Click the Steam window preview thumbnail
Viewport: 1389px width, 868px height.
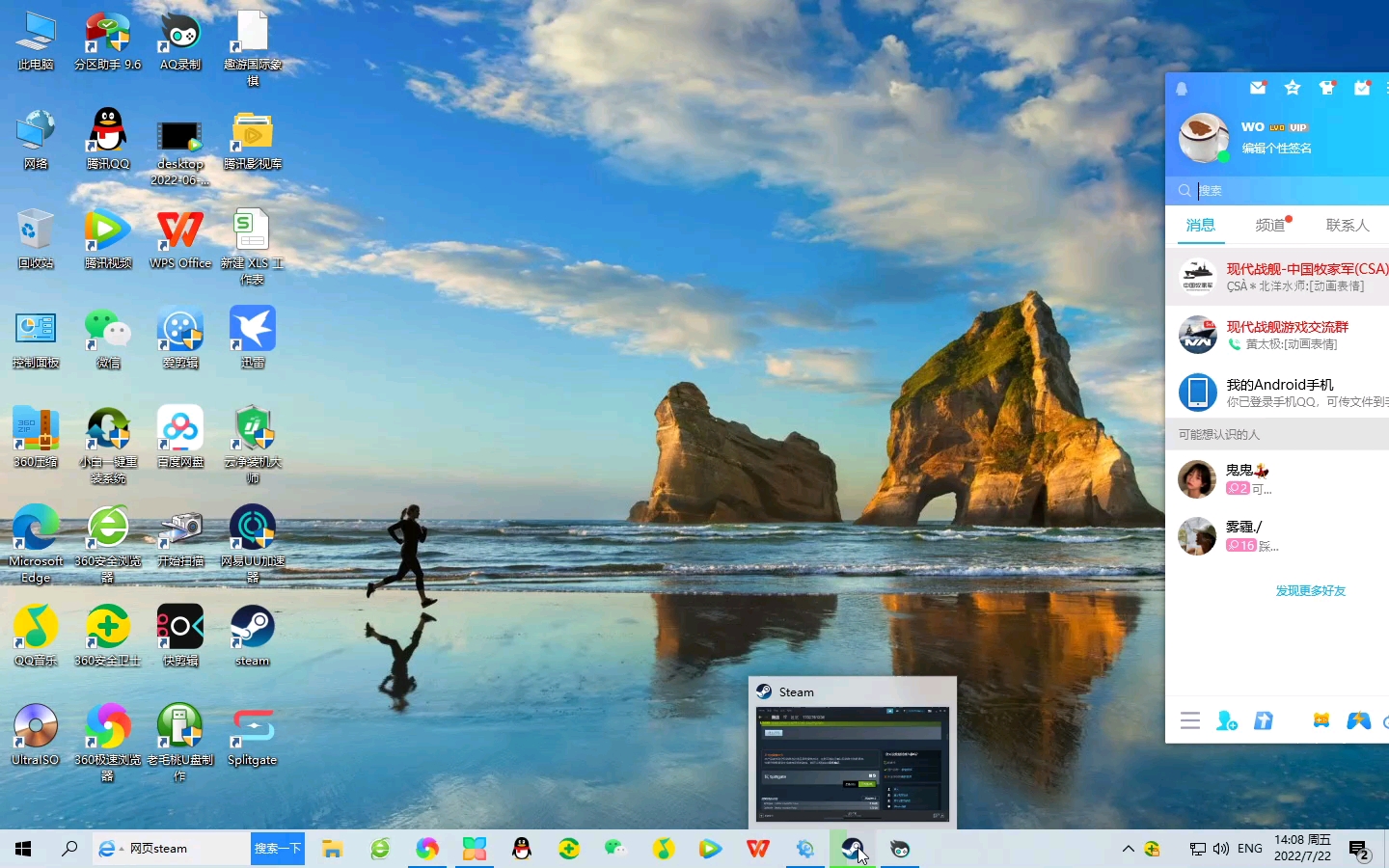(853, 765)
